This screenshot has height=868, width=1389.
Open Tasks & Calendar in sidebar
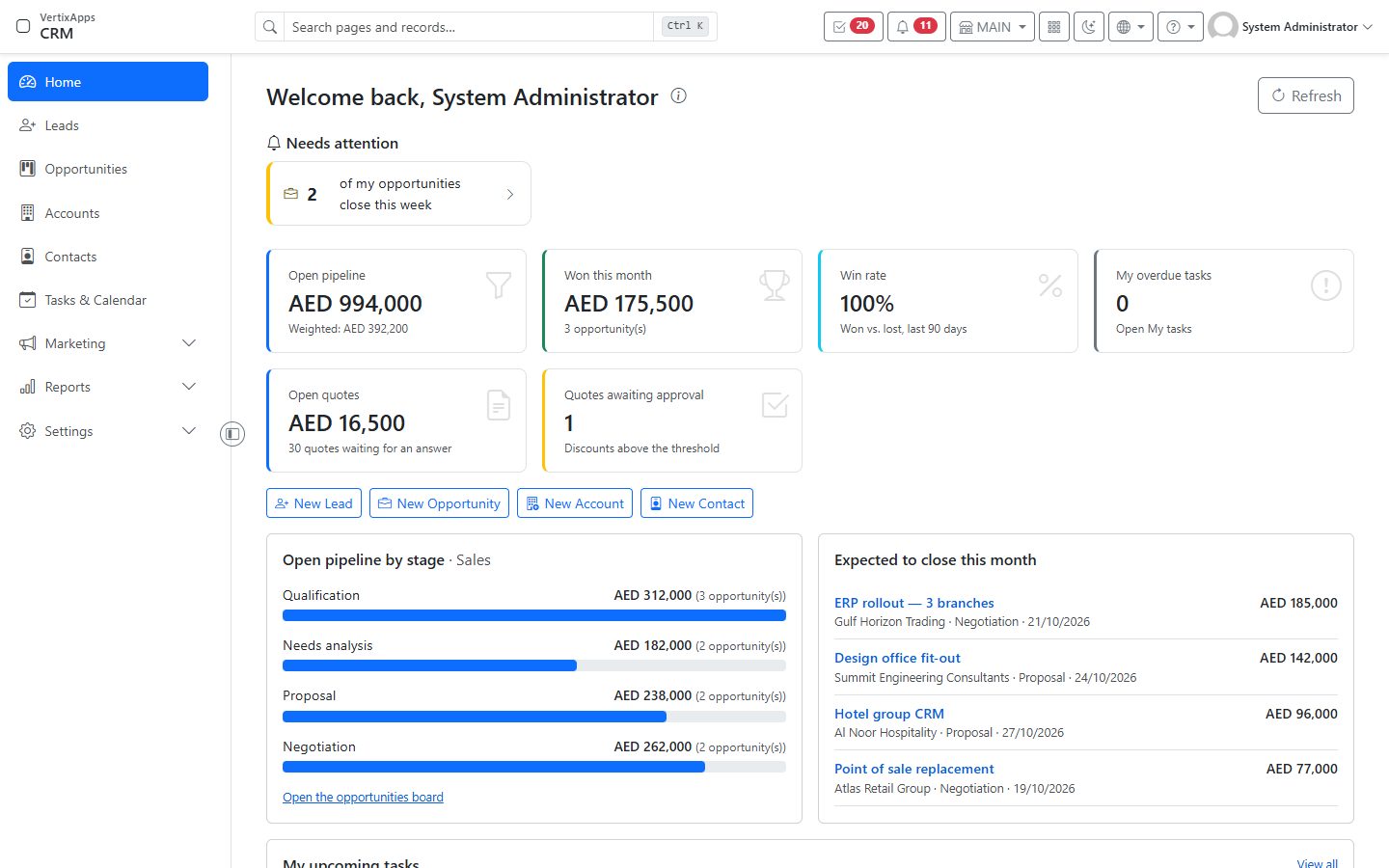(x=108, y=300)
